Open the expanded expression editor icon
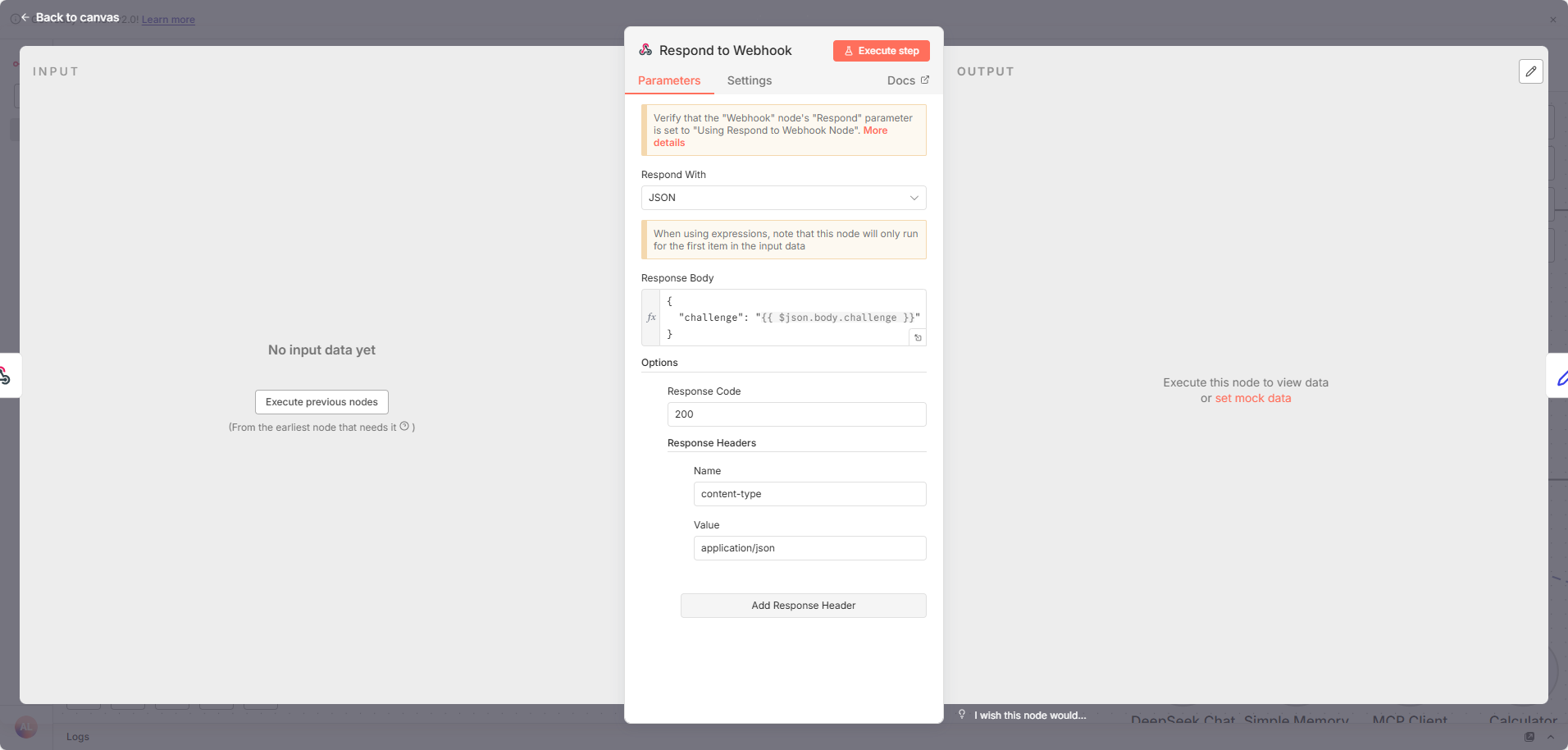Viewport: 1568px width, 750px height. point(918,337)
